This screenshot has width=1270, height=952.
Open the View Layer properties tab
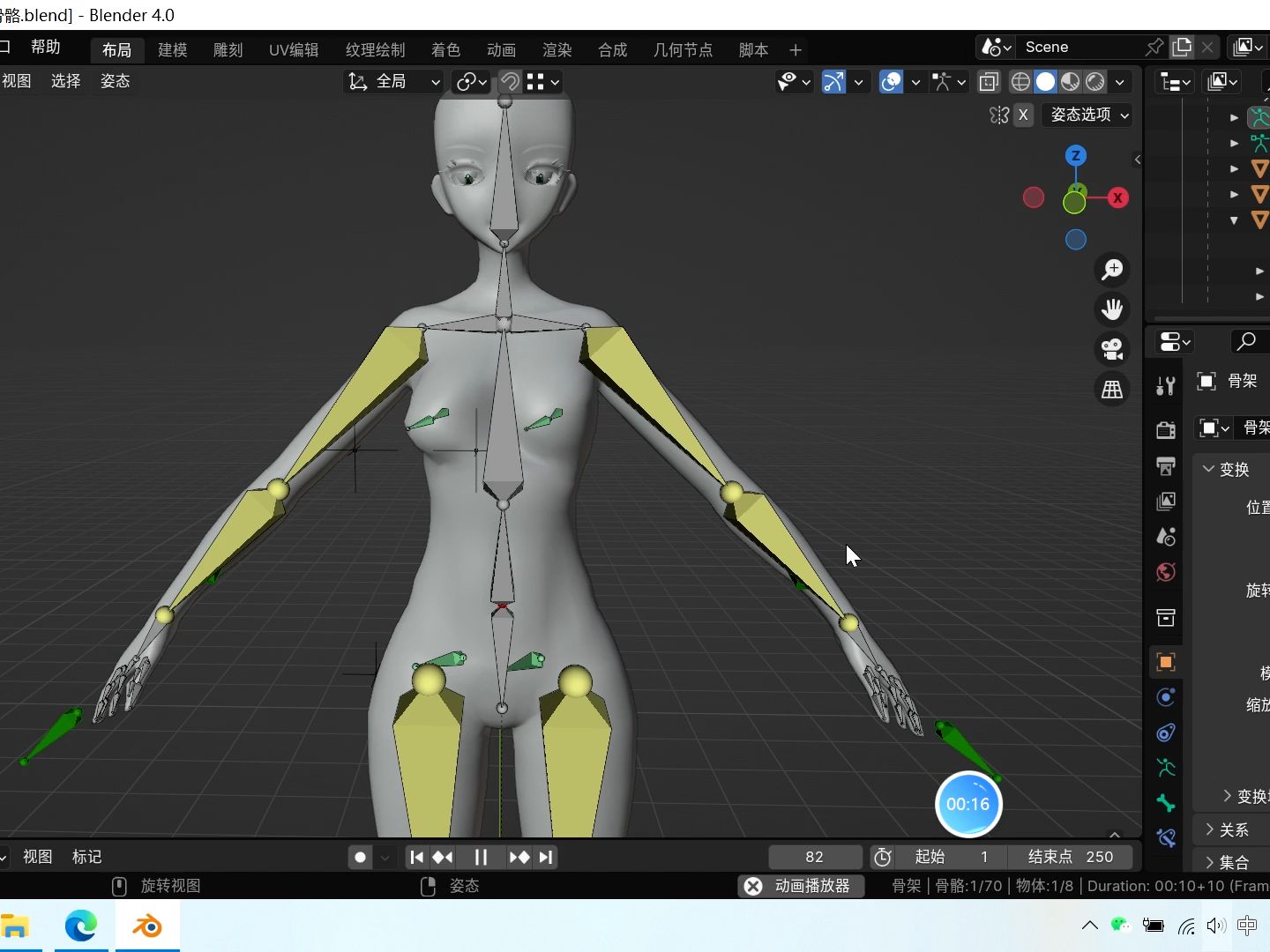click(x=1166, y=502)
